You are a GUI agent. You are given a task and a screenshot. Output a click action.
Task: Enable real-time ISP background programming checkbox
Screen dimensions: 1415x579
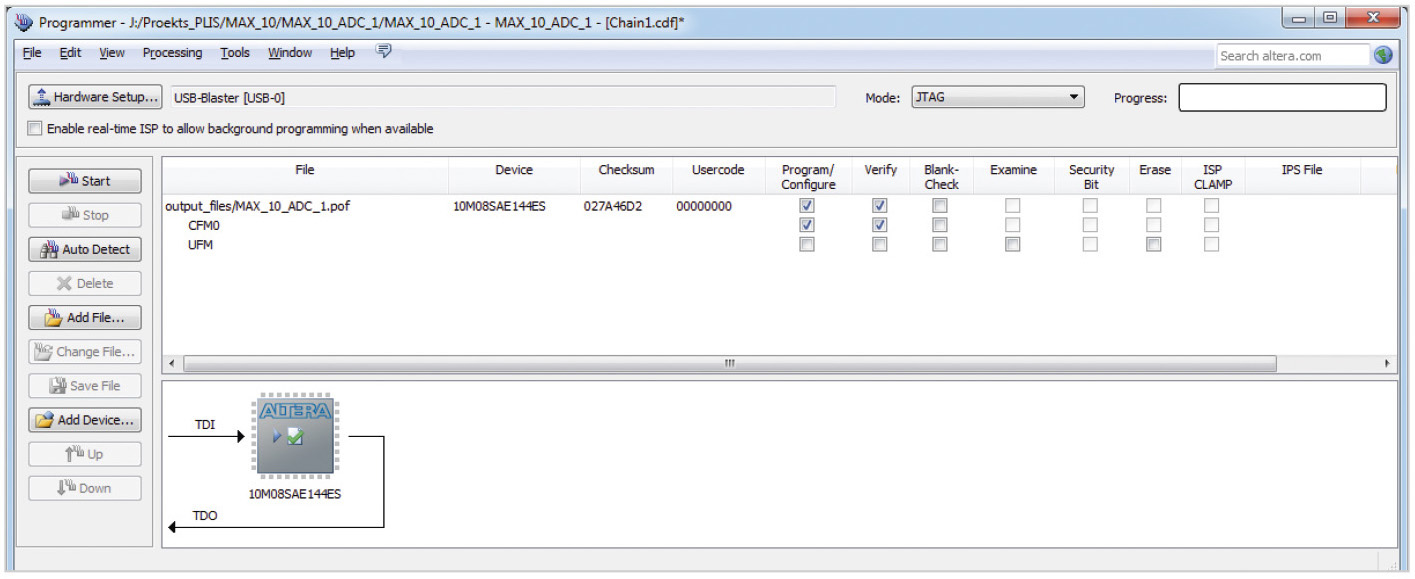point(36,129)
